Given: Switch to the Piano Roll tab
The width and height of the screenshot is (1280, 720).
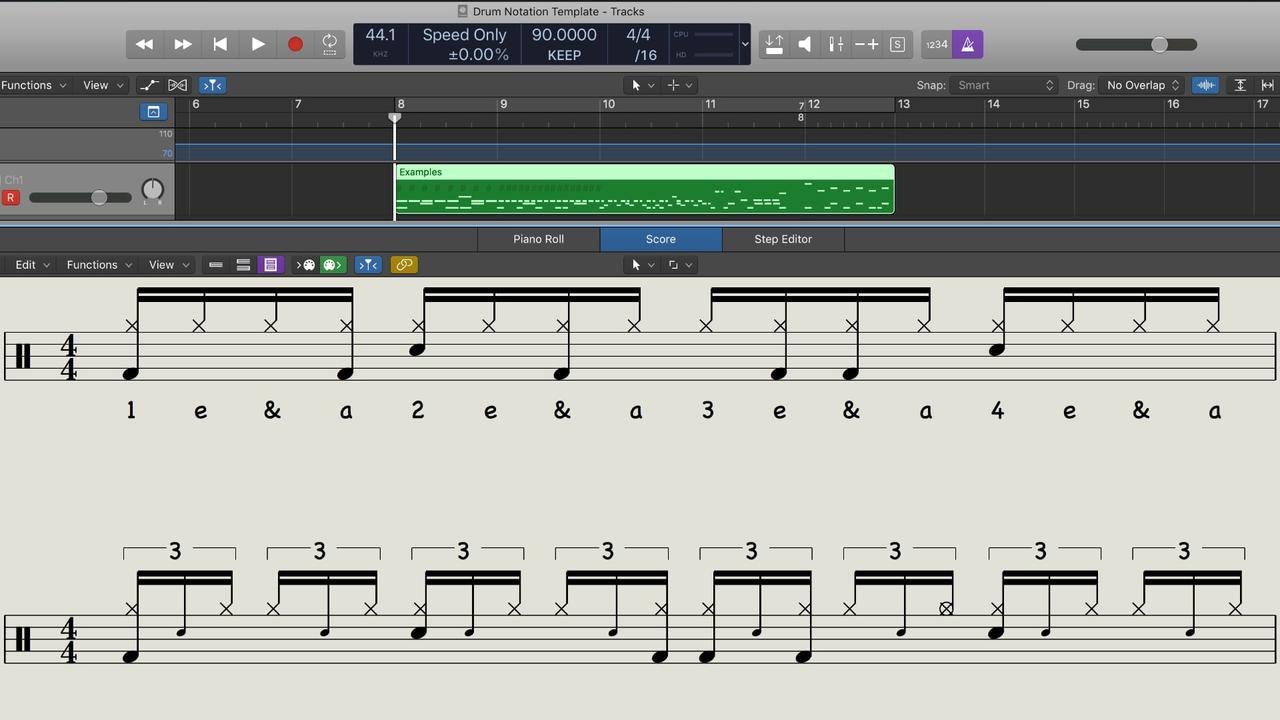Looking at the screenshot, I should click(x=538, y=239).
